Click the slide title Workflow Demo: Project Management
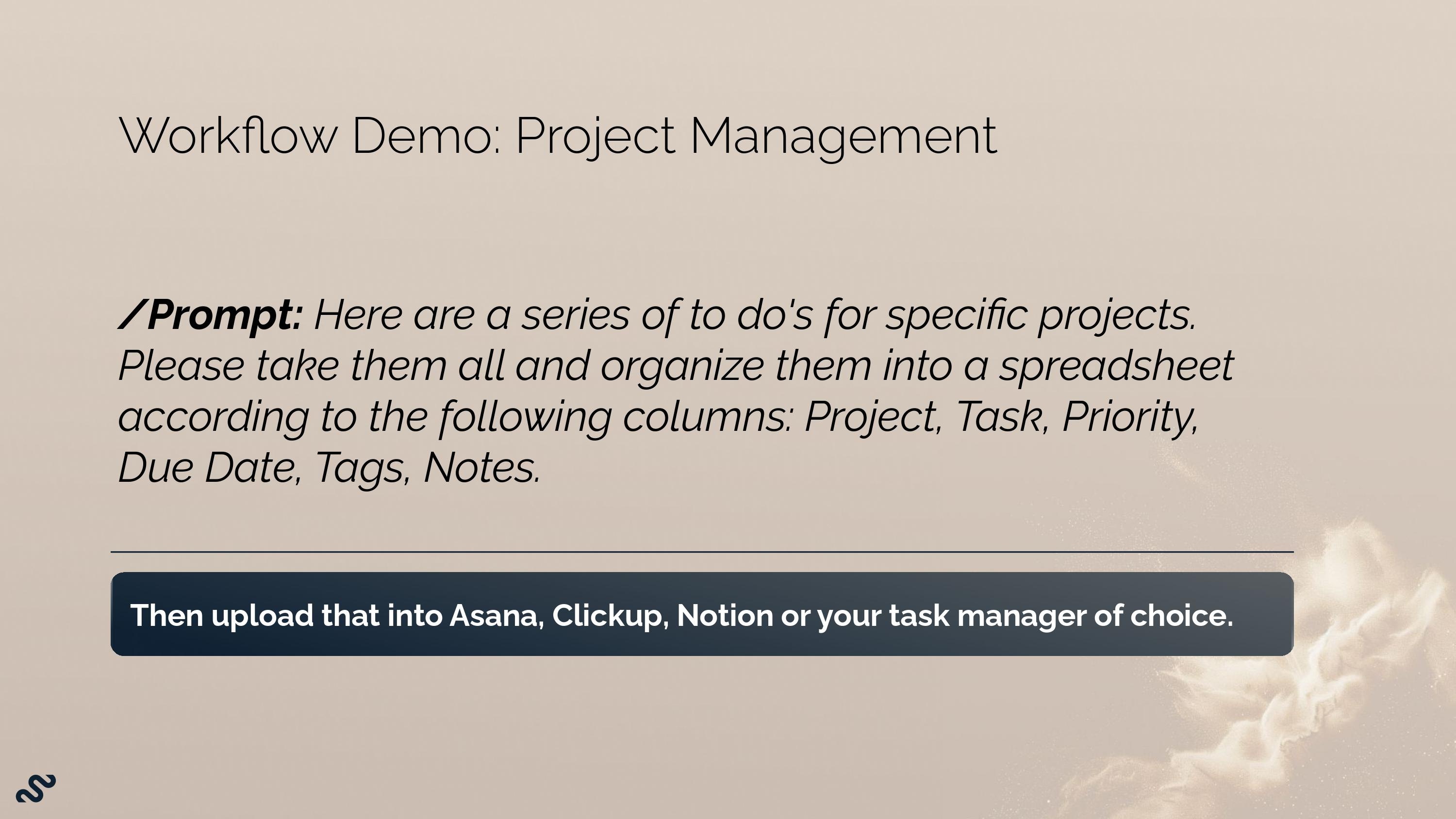The height and width of the screenshot is (819, 1456). [x=558, y=137]
